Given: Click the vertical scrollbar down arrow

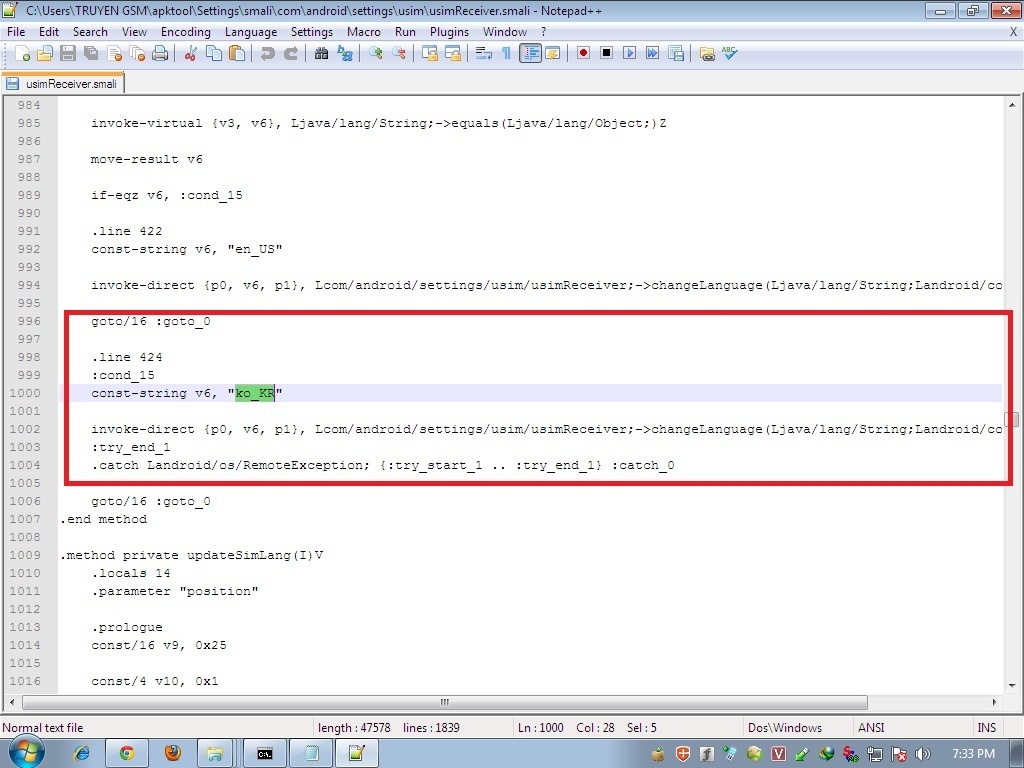Looking at the screenshot, I should tap(1012, 685).
